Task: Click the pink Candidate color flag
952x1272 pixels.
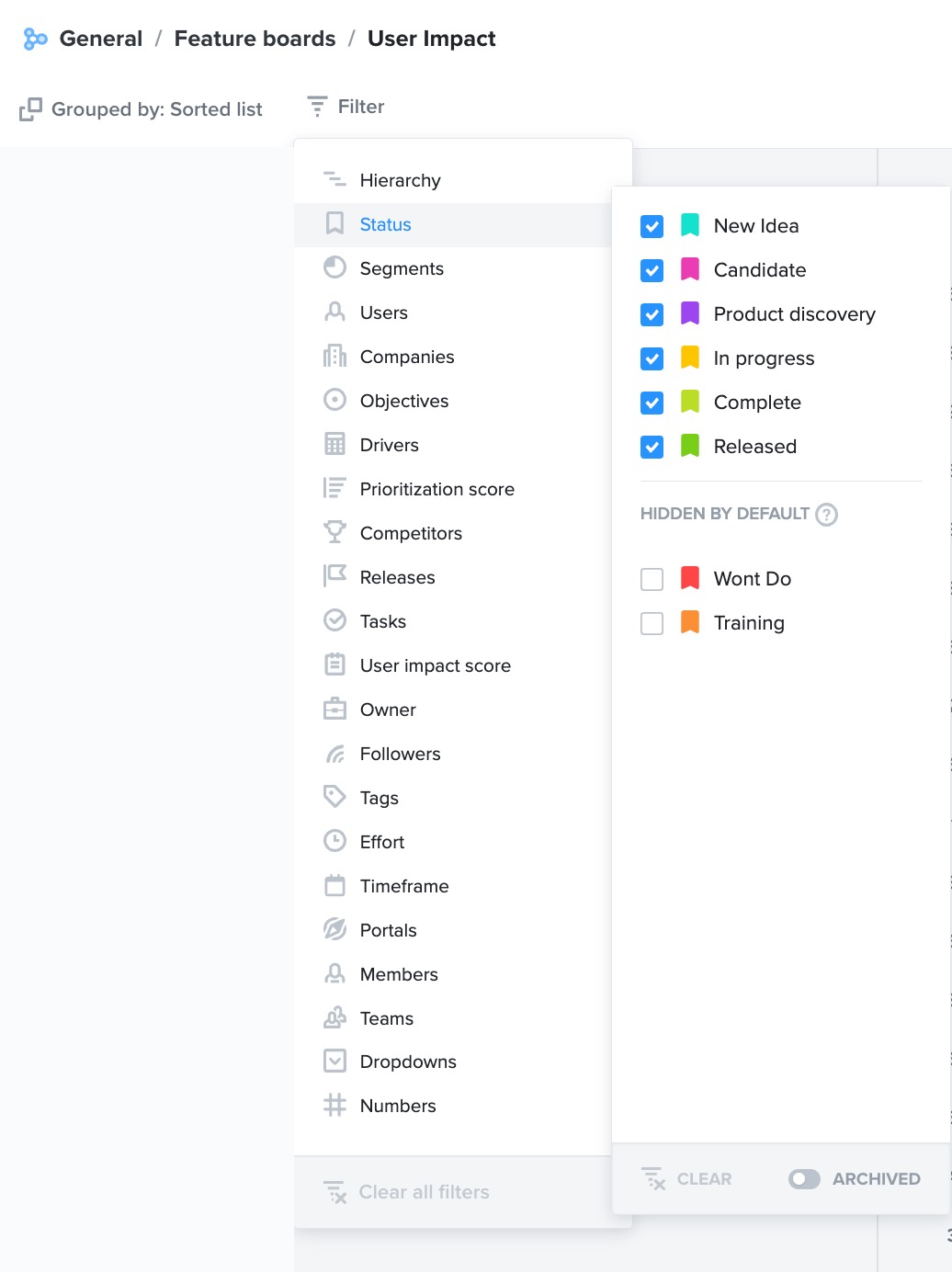Action: 690,269
